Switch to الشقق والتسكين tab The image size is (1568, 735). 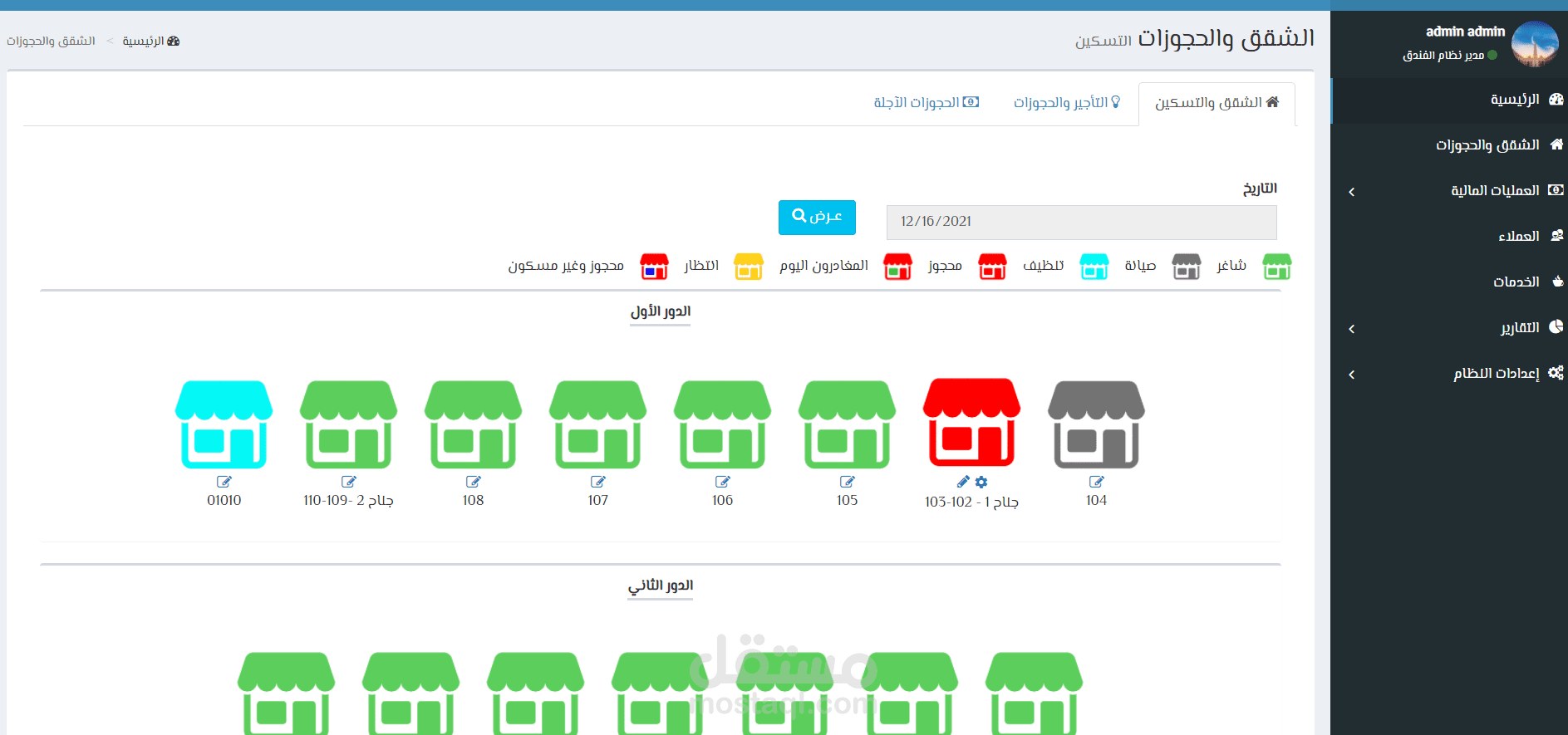point(1217,103)
